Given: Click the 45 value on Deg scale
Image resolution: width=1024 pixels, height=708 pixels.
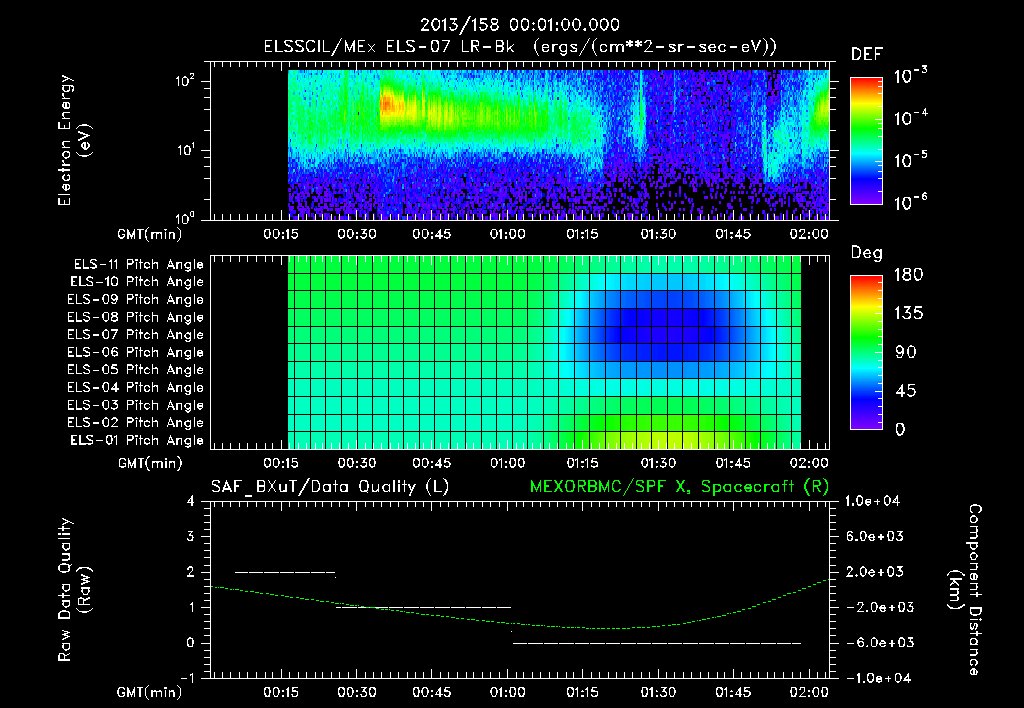Looking at the screenshot, I should pos(905,391).
